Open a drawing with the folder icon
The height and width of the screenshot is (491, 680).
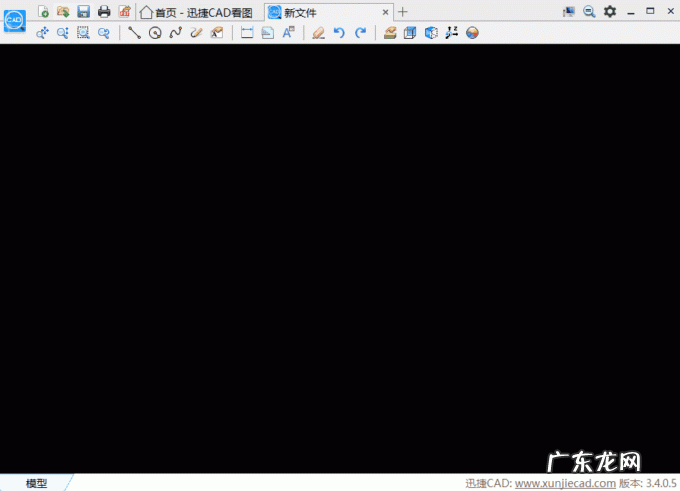point(63,12)
